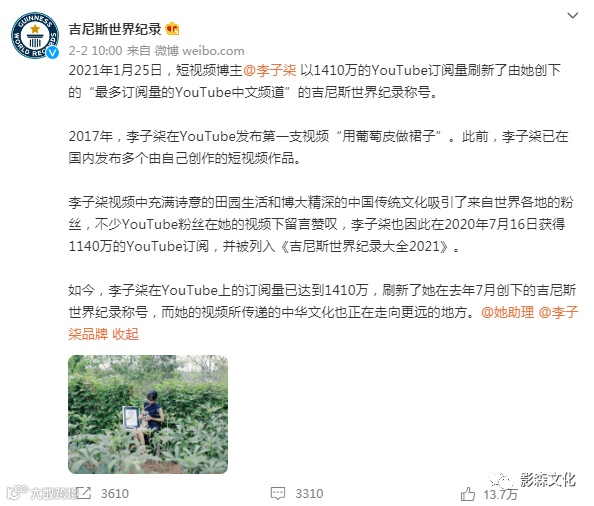Viewport: 594px width, 506px height.
Task: Click the 13.7万 likes count
Action: tap(500, 494)
